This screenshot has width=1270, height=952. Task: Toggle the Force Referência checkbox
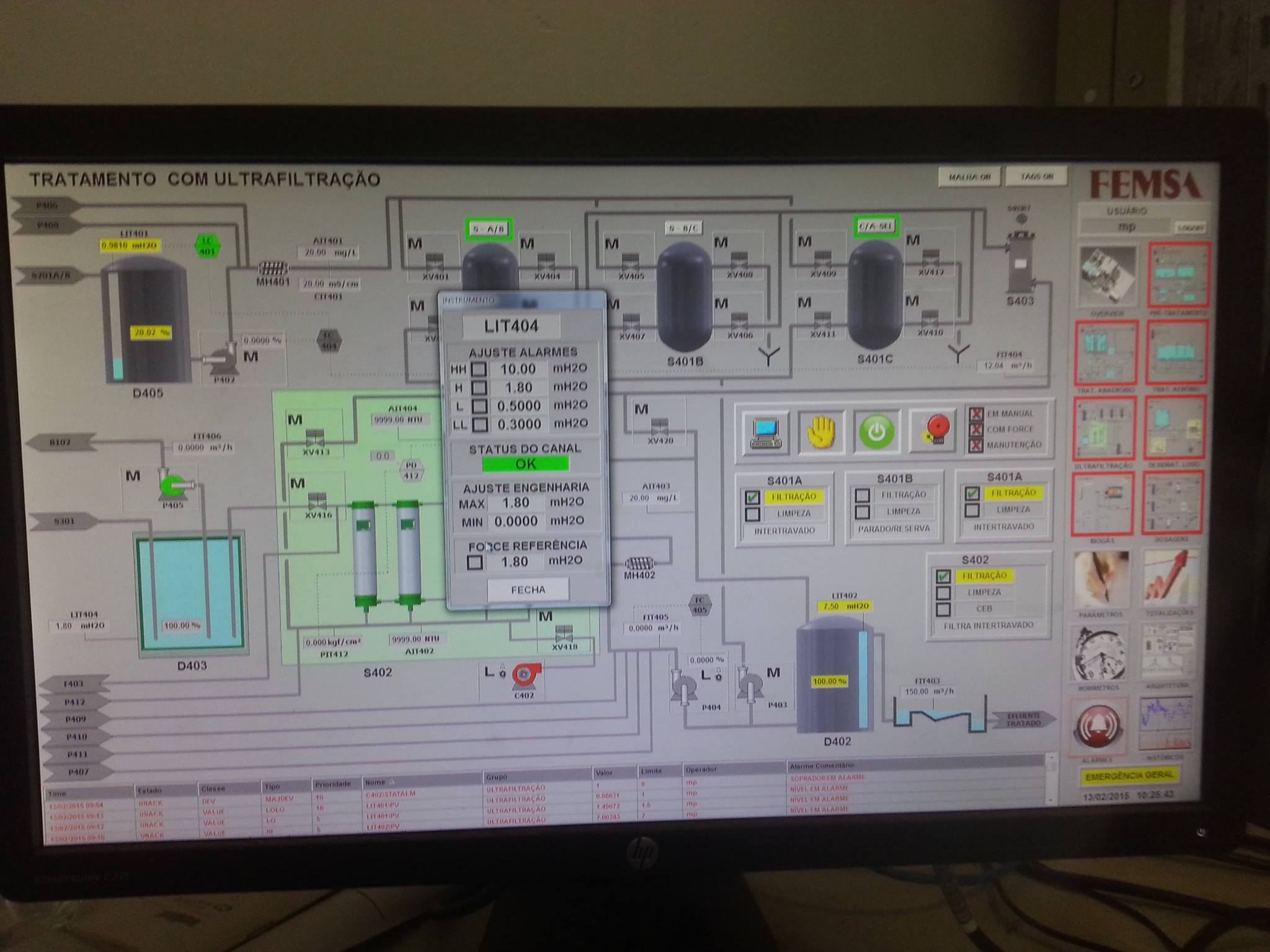coord(475,562)
